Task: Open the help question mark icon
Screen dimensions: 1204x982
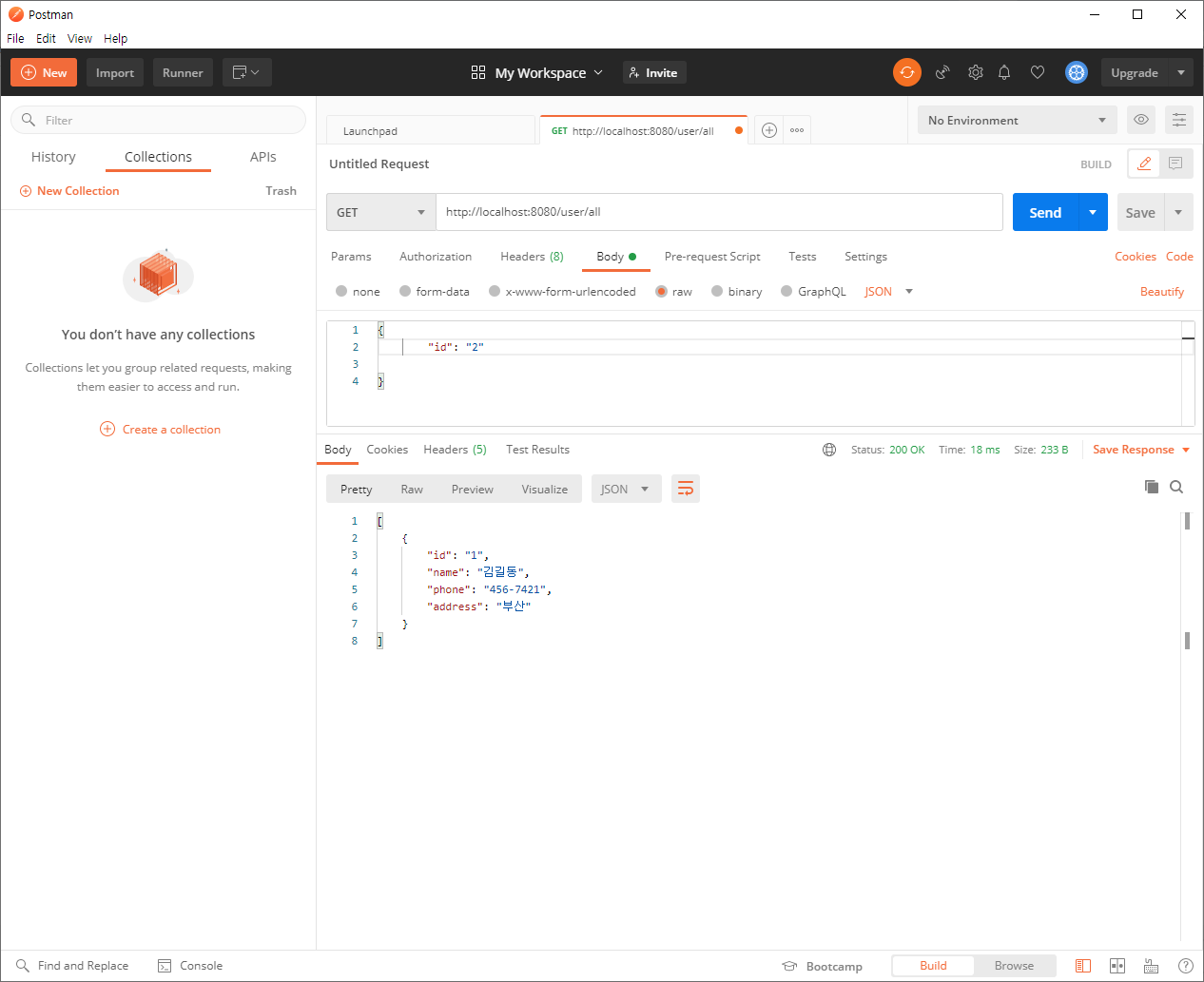Action: pos(1186,966)
